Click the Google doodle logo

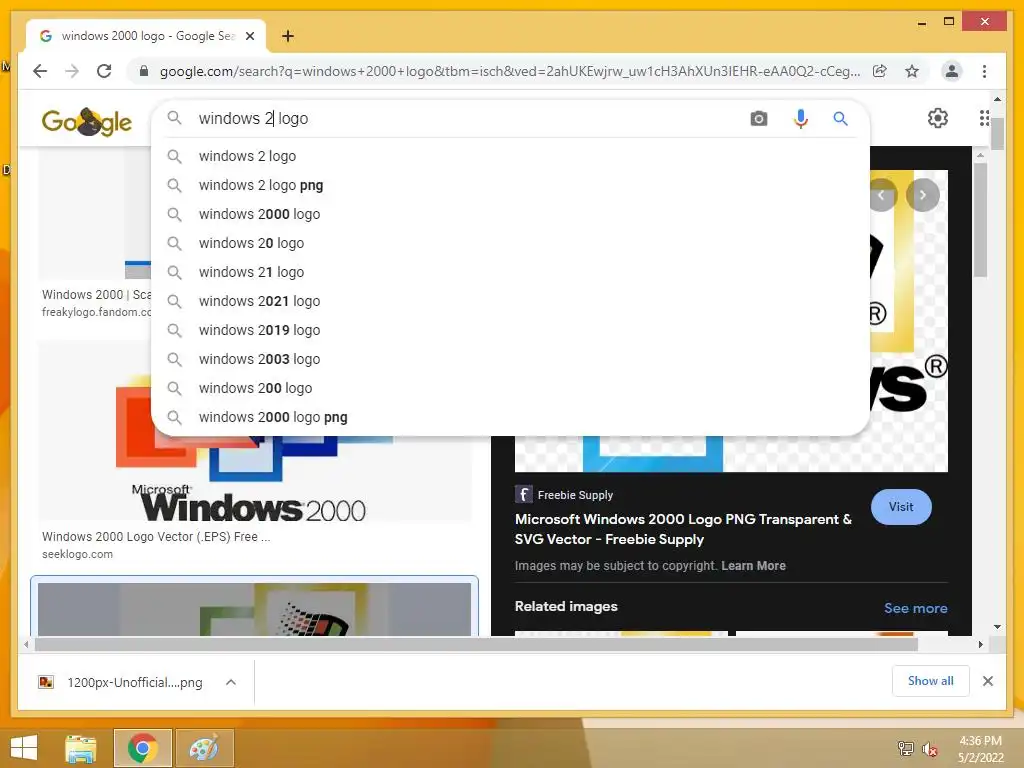[87, 121]
